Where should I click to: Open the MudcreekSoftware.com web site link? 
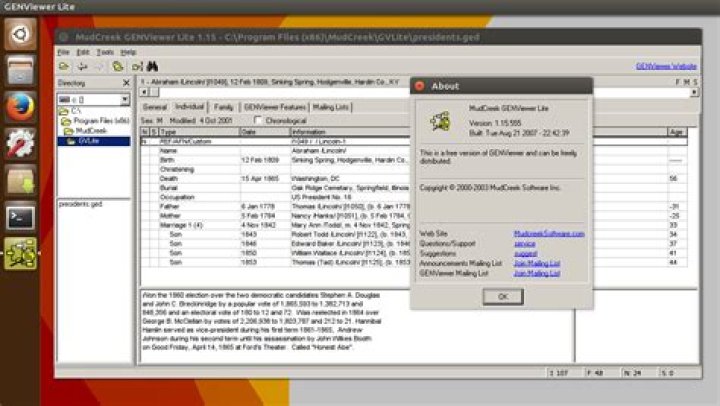[549, 234]
